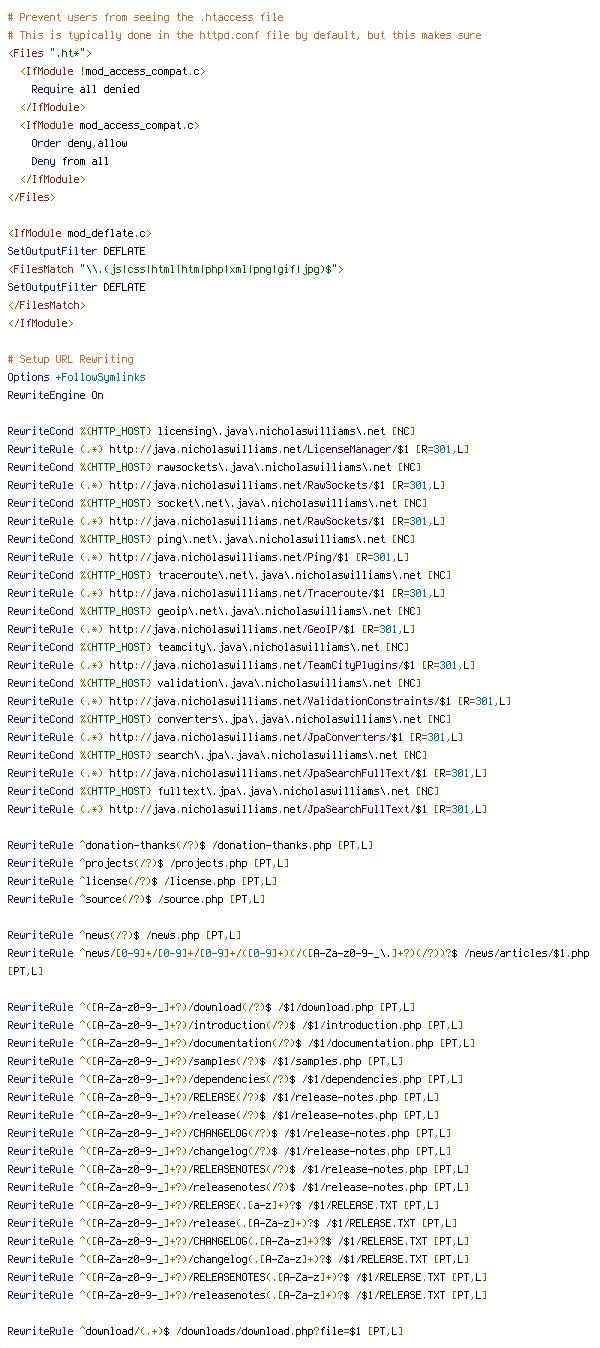Click the uppercase /RELEASENOTES(/?)$ rule
Image resolution: width=600 pixels, height=1348 pixels.
click(x=238, y=1169)
